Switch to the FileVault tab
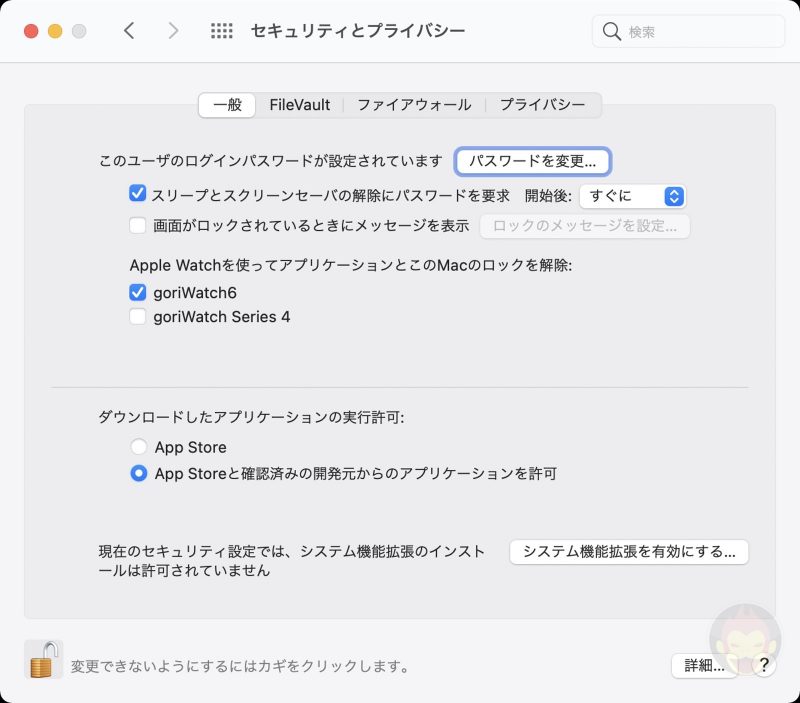The width and height of the screenshot is (800, 703). 300,104
